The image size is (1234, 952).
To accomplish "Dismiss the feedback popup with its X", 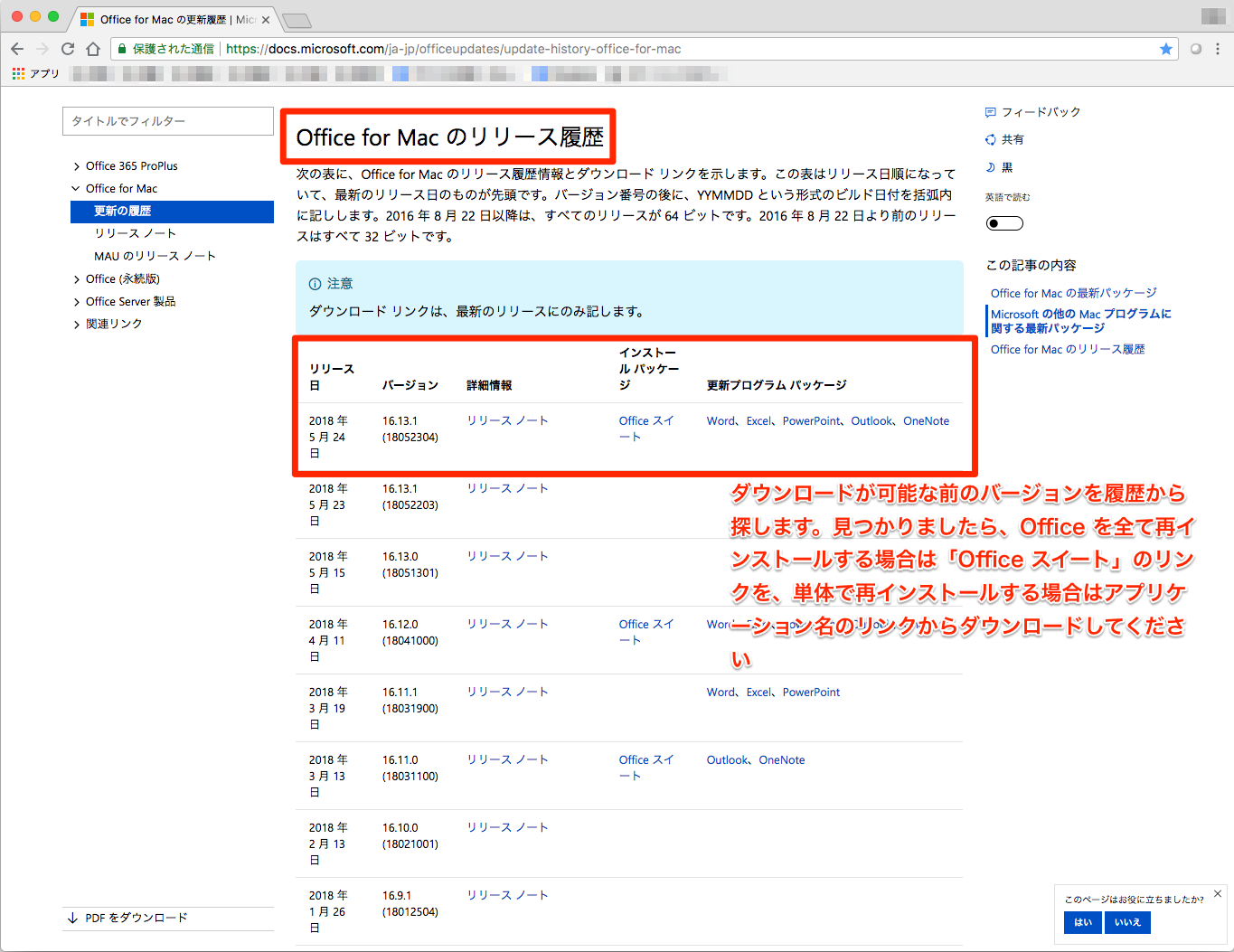I will click(1218, 893).
